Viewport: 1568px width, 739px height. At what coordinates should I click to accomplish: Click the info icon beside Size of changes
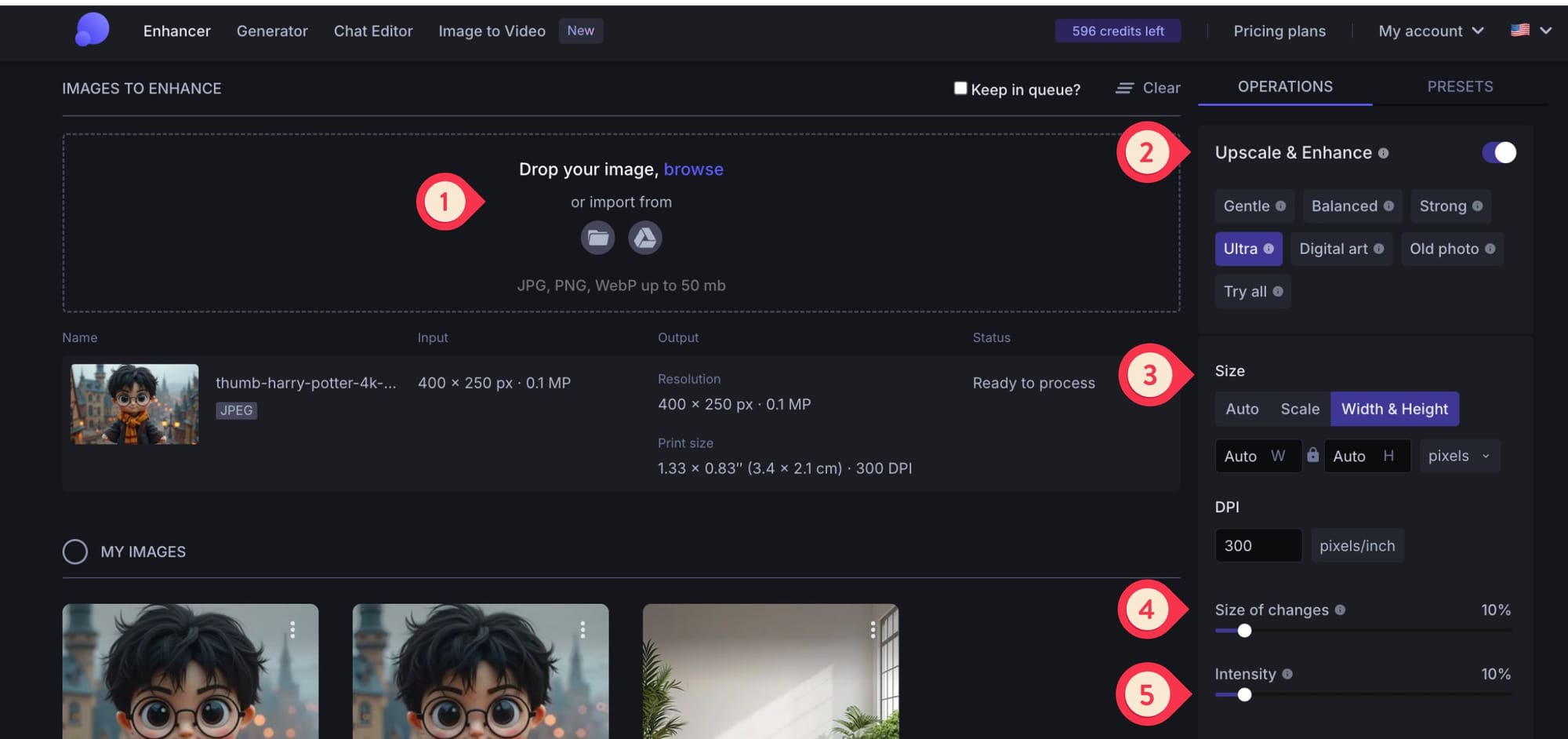pyautogui.click(x=1339, y=610)
